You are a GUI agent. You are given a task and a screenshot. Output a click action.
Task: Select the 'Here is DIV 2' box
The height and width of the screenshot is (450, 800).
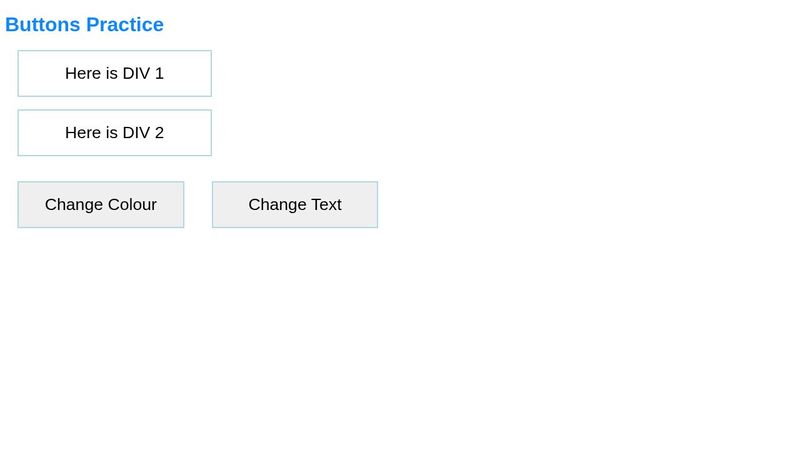point(114,133)
